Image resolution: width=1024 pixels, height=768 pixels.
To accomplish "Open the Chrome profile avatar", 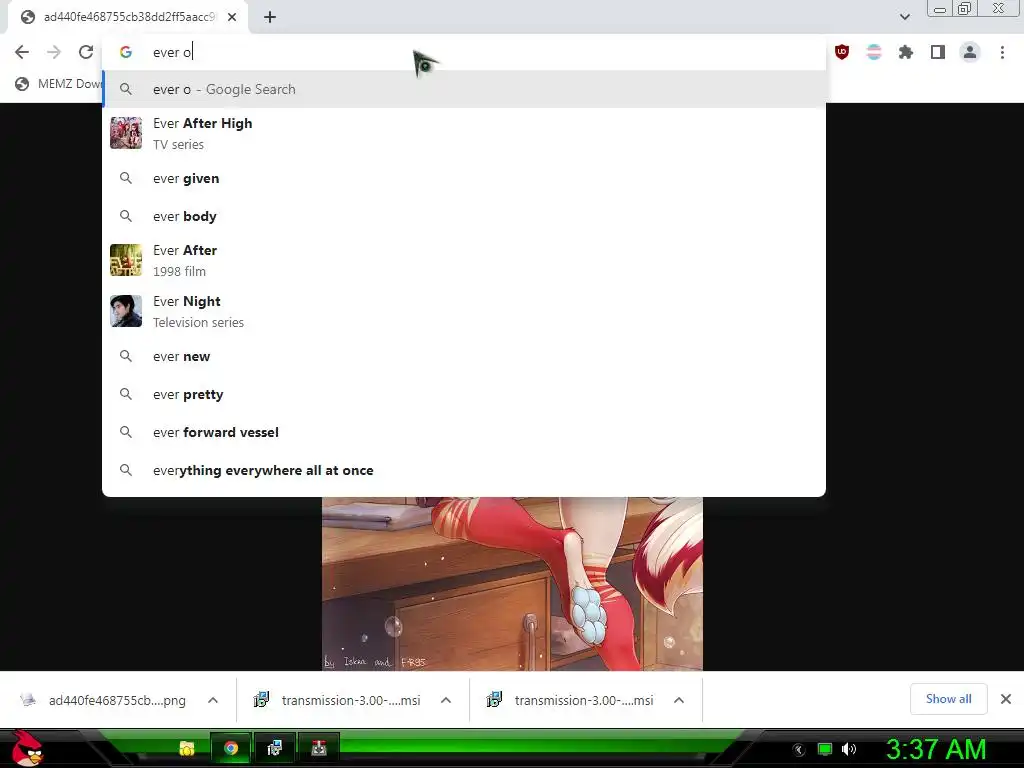I will (970, 52).
